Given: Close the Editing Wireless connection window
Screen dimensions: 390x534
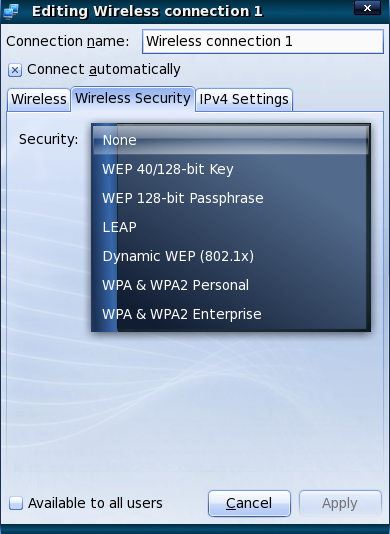Looking at the screenshot, I should 367,8.
